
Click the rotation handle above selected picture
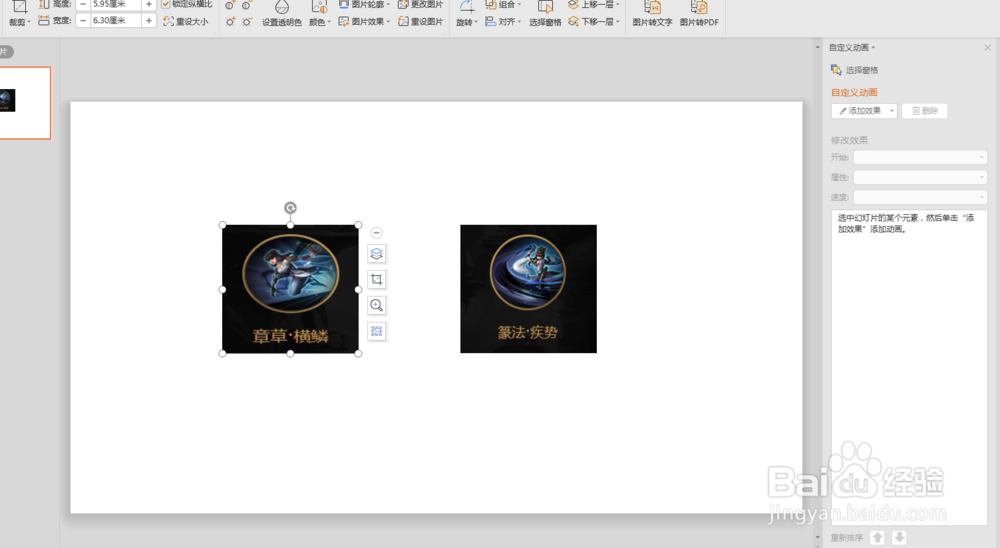(x=290, y=208)
